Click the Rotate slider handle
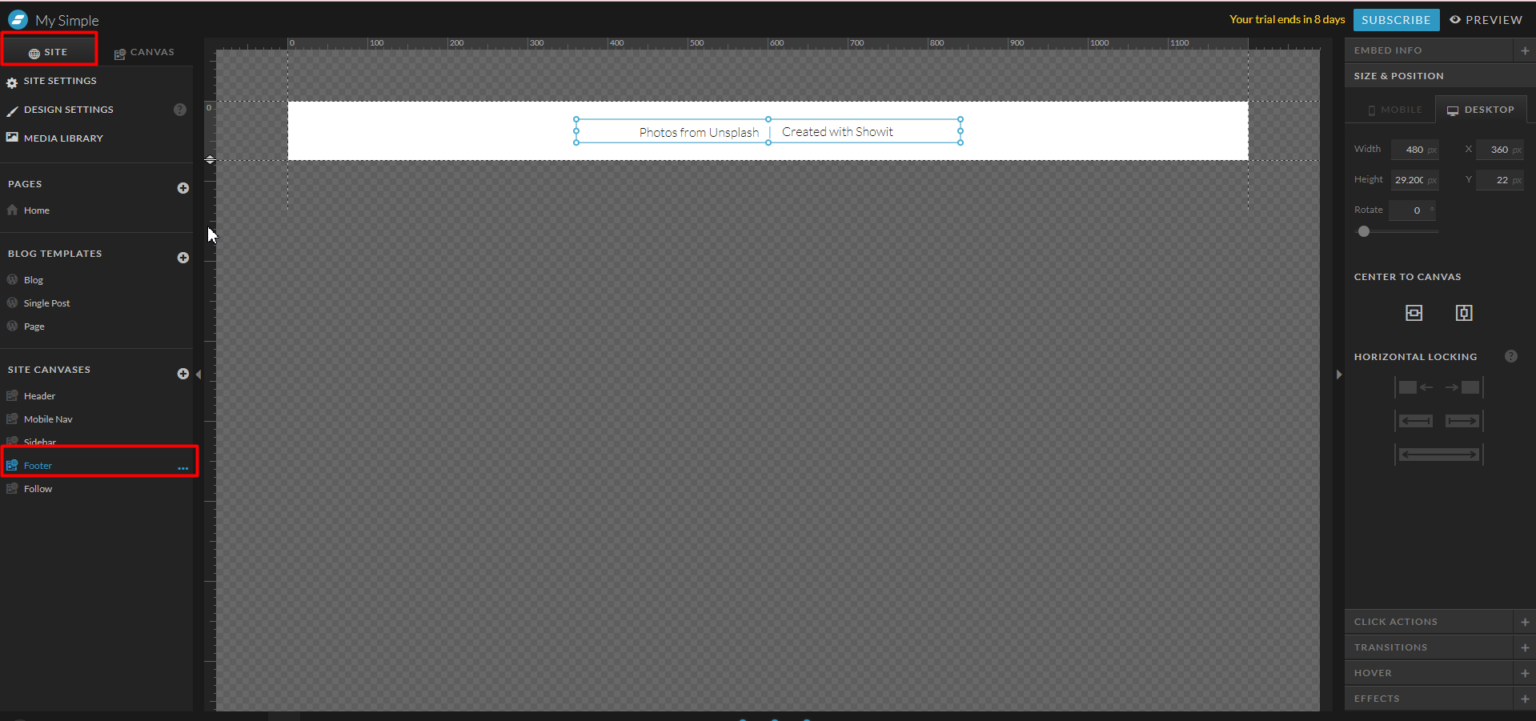Screen dimensions: 1536x721 point(1363,231)
